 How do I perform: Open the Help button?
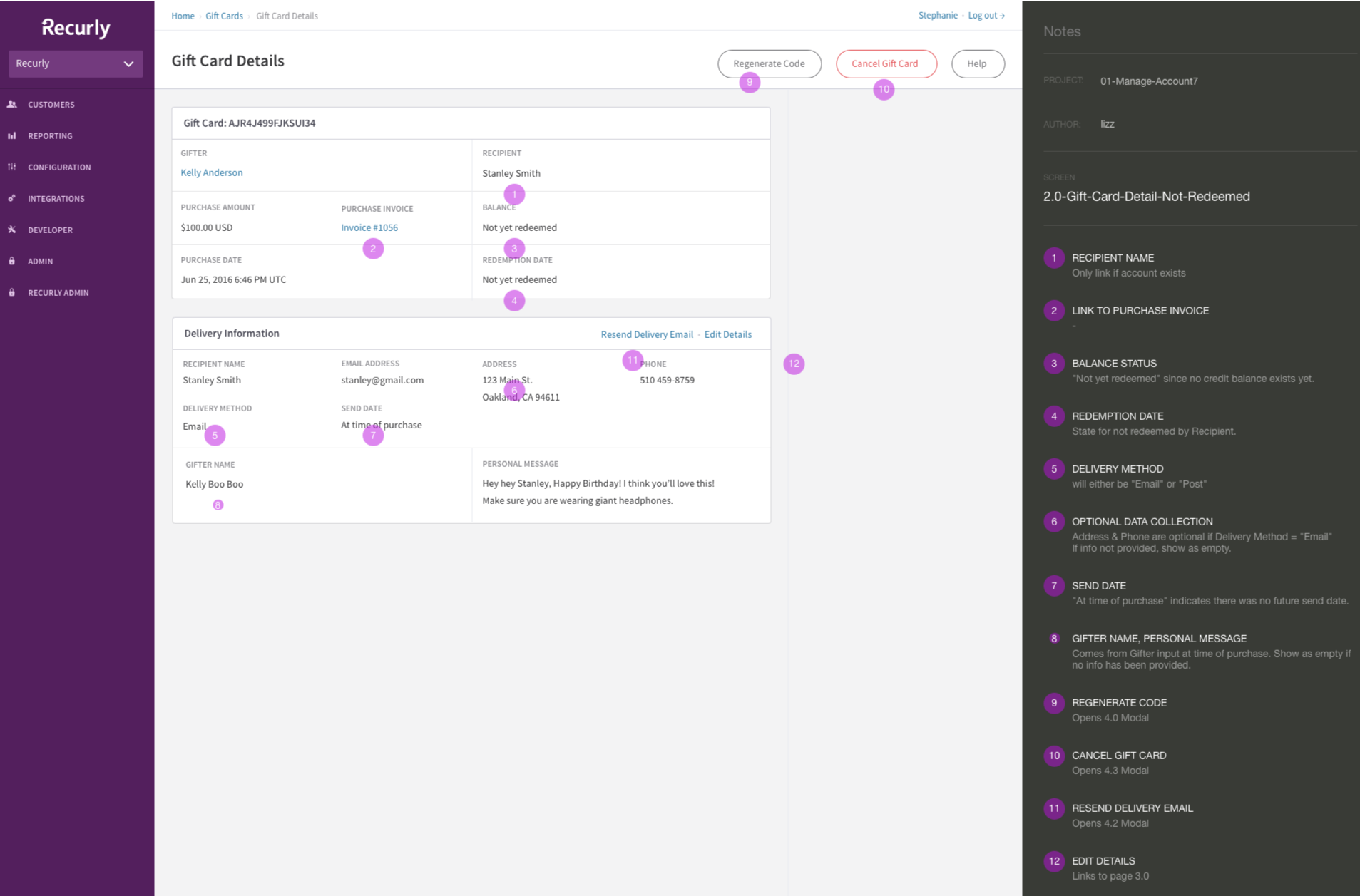[x=977, y=63]
